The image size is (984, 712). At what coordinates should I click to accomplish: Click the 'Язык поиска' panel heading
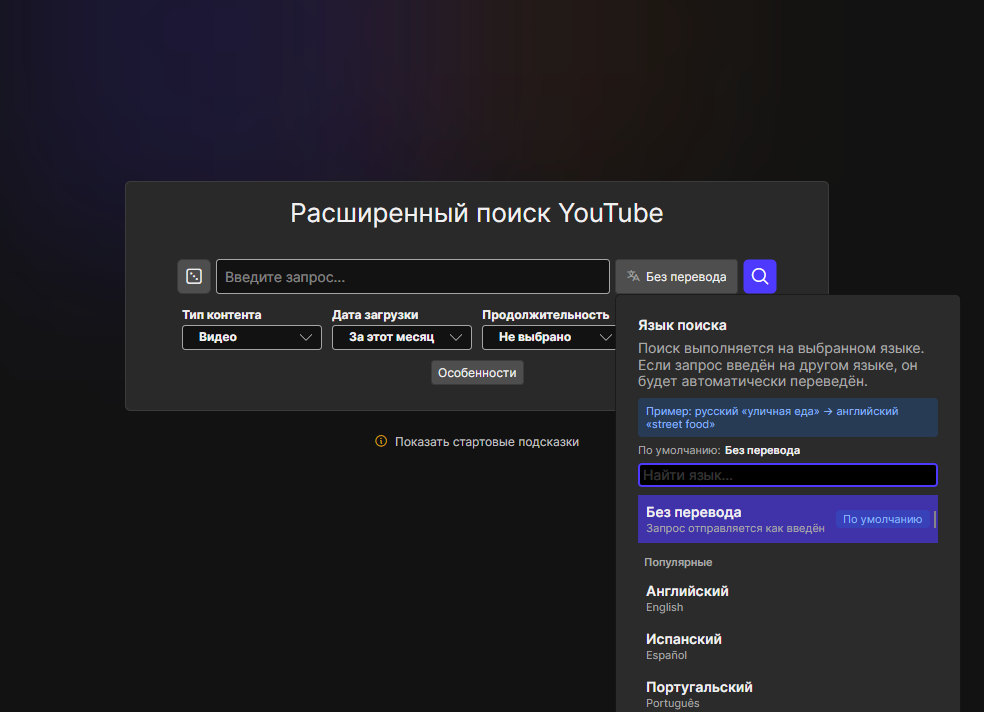(x=682, y=325)
